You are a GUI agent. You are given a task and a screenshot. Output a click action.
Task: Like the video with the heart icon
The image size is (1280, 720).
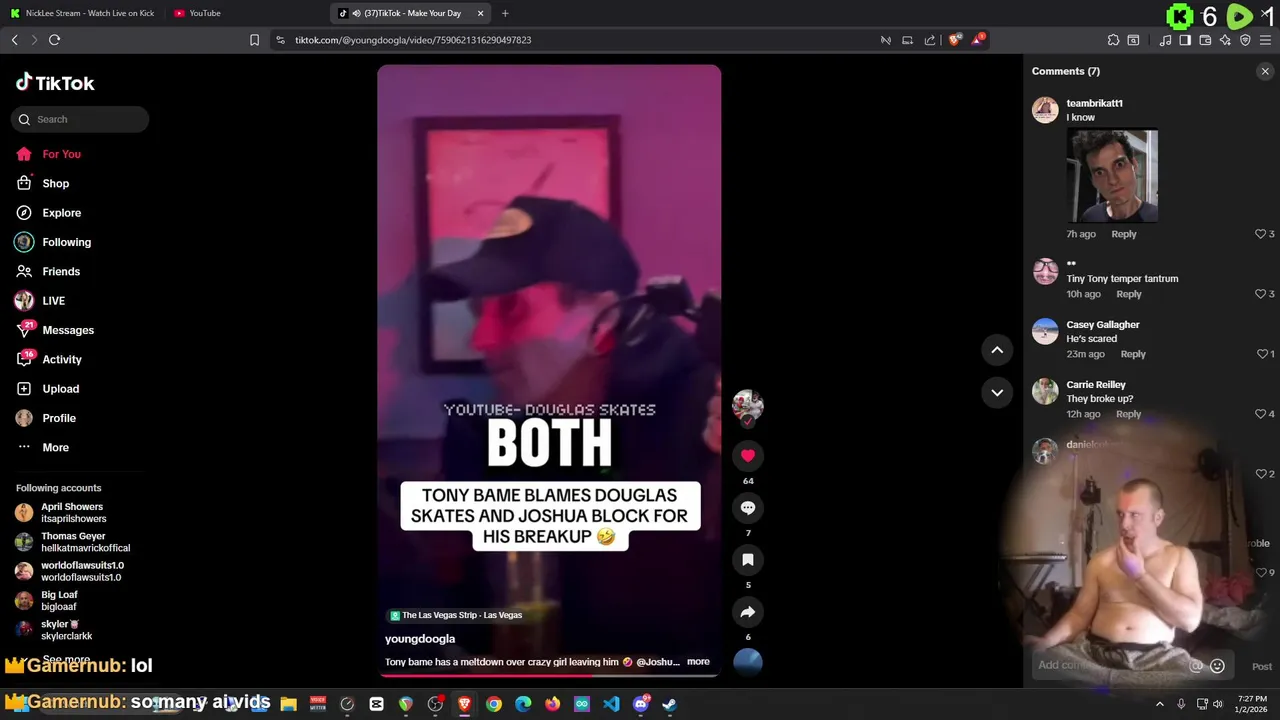[748, 456]
